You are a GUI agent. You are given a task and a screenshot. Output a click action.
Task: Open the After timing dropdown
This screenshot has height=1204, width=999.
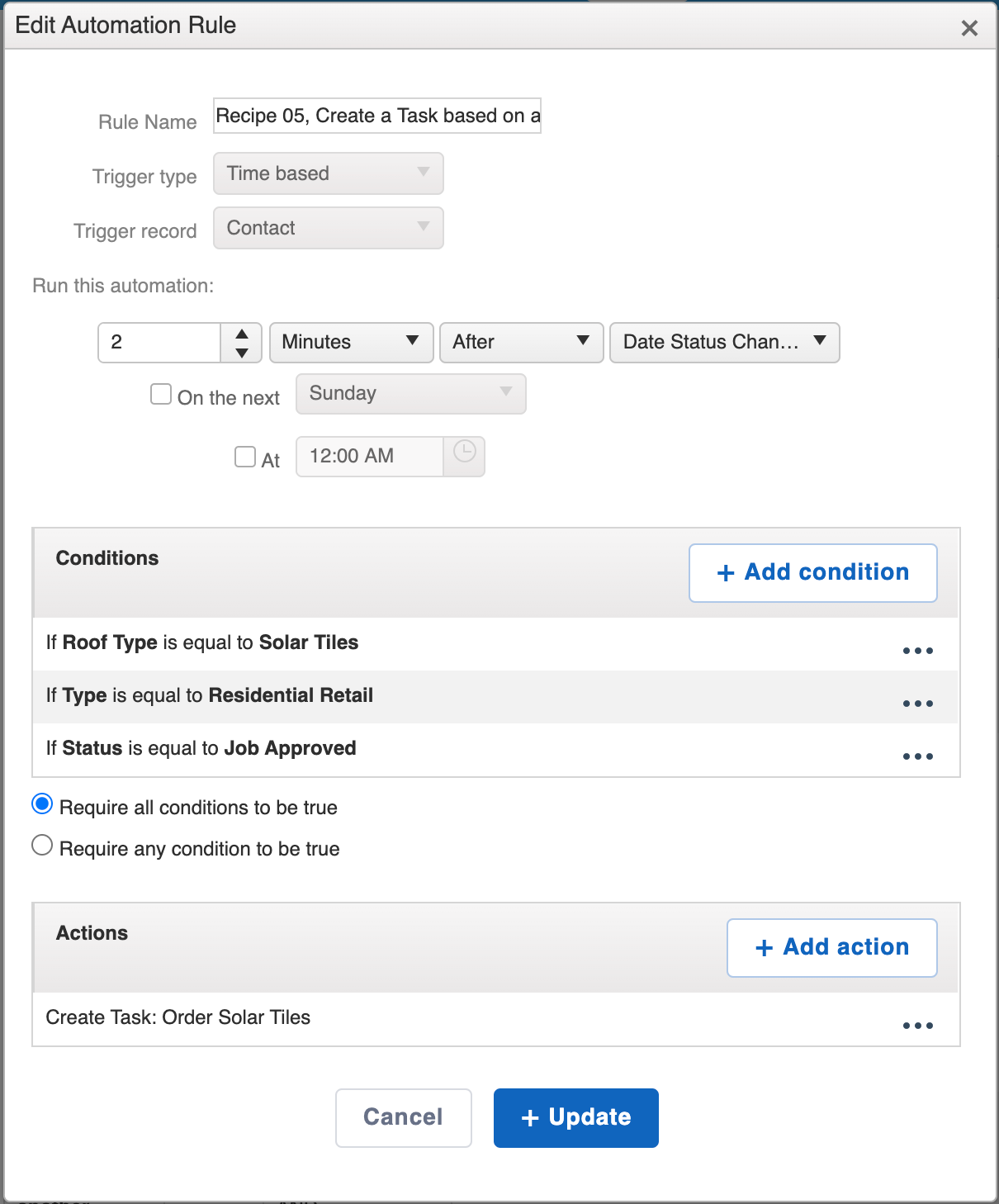point(521,342)
